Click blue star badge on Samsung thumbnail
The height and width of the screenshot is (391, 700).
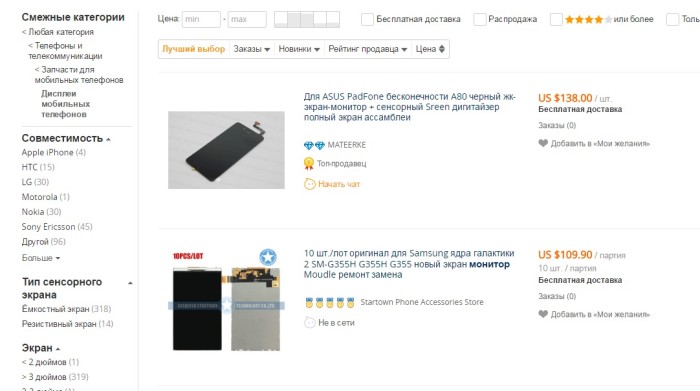pyautogui.click(x=268, y=257)
